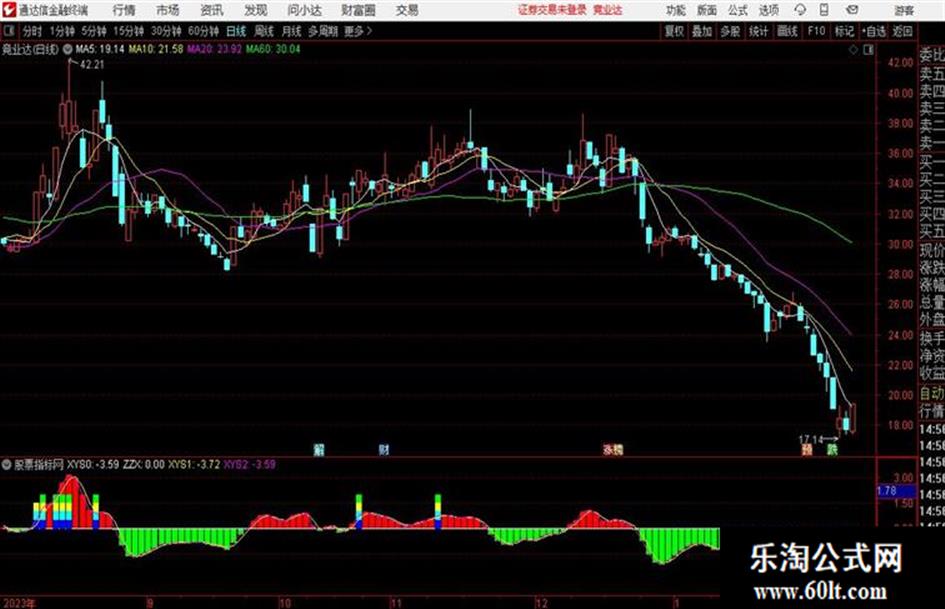Open the 画线 drawing tools
Image resolution: width=945 pixels, height=609 pixels.
tap(787, 31)
